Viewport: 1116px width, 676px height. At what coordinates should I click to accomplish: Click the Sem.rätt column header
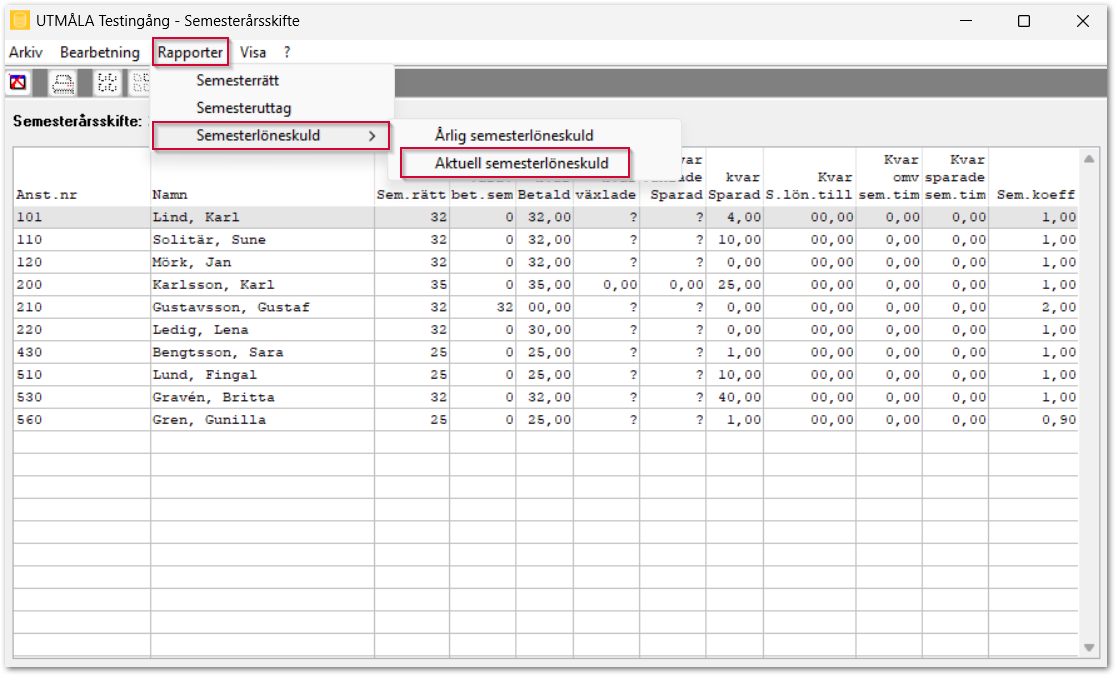pyautogui.click(x=411, y=194)
